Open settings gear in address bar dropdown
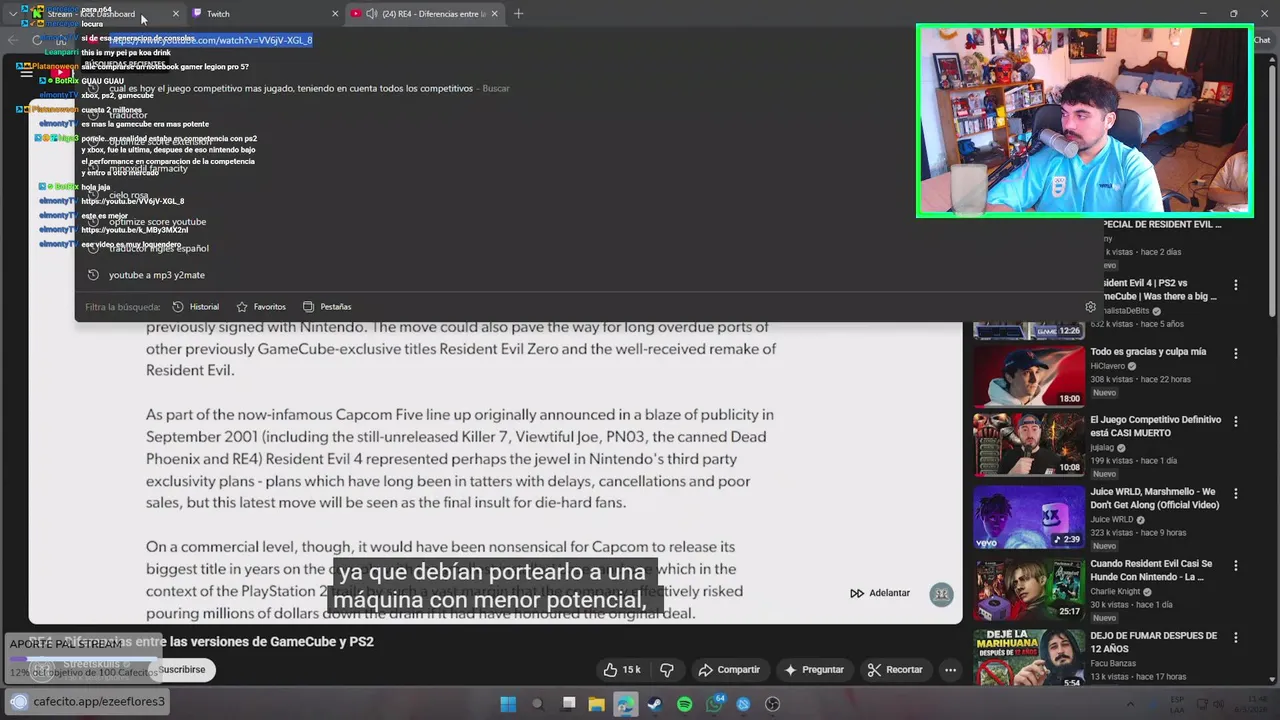 (1091, 307)
